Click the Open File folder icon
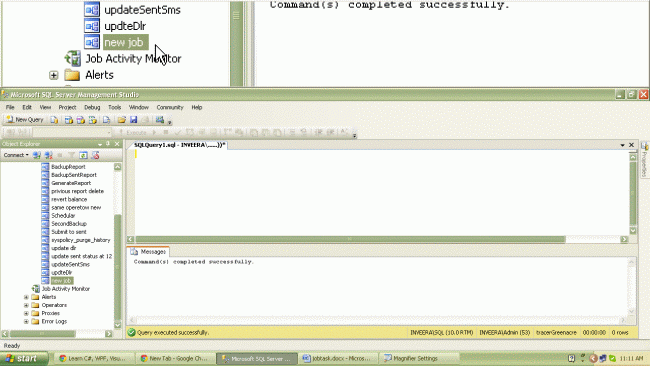 pos(121,120)
